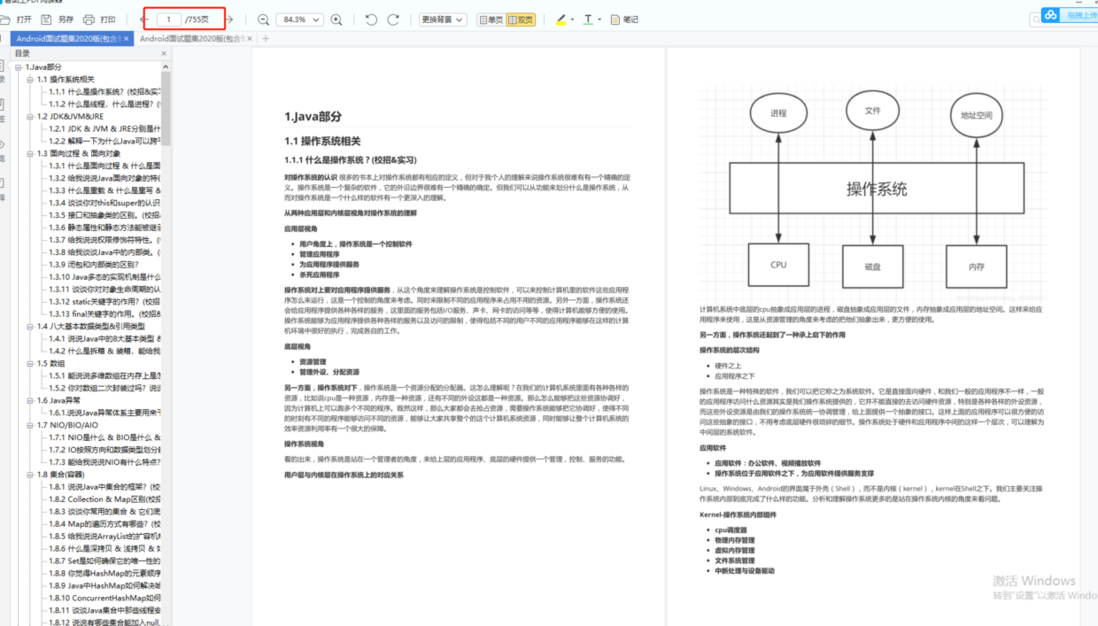Image resolution: width=1098 pixels, height=626 pixels.
Task: Print the document using 打印
Action: click(x=99, y=20)
